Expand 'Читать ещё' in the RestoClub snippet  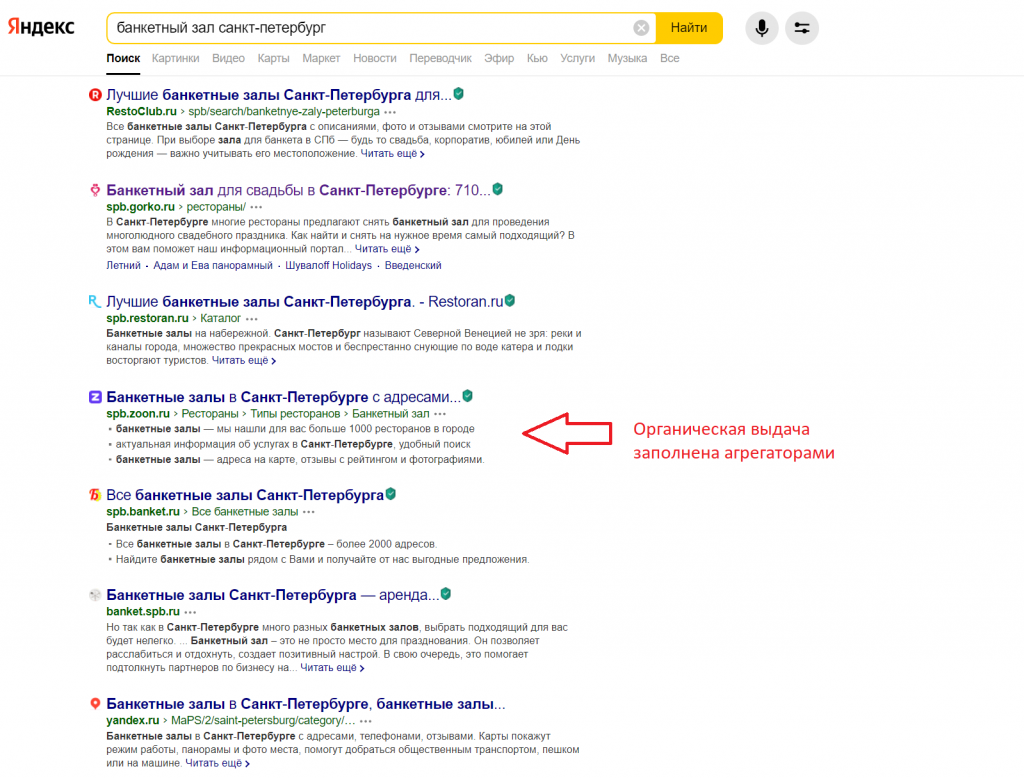392,154
